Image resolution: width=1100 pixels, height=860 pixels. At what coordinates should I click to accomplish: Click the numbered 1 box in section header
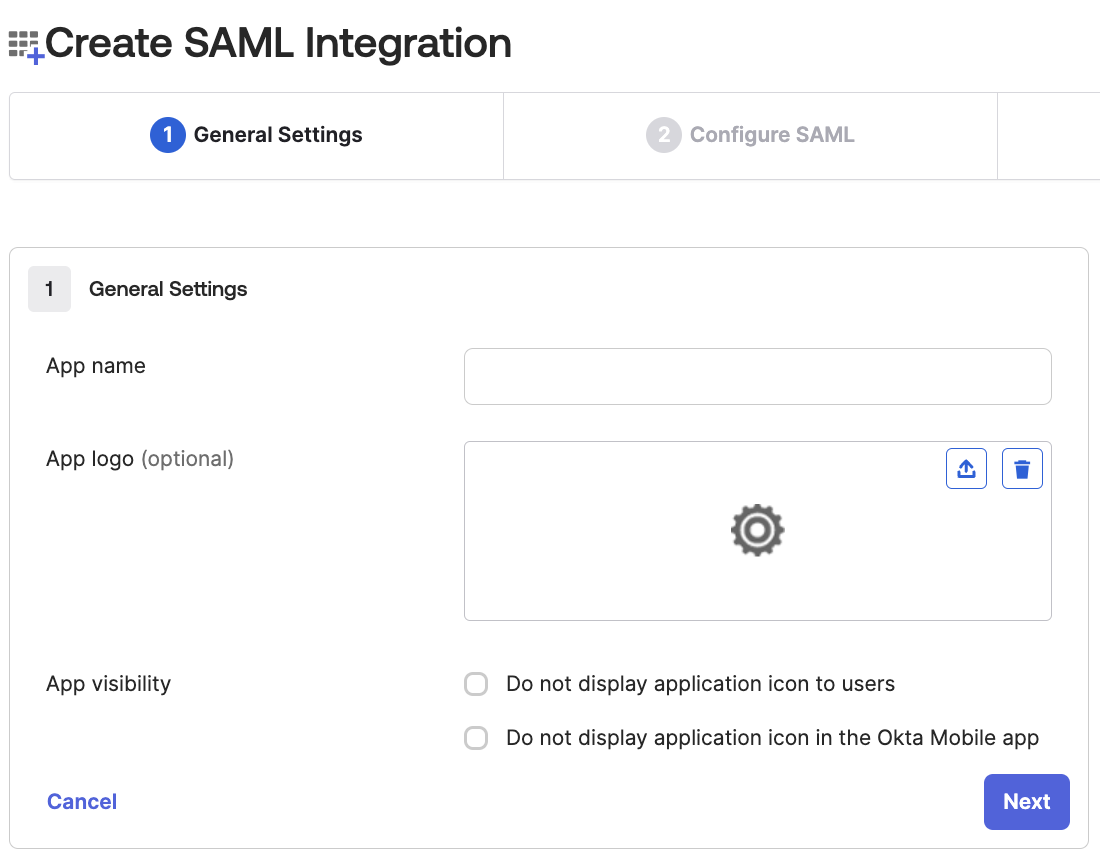coord(49,289)
